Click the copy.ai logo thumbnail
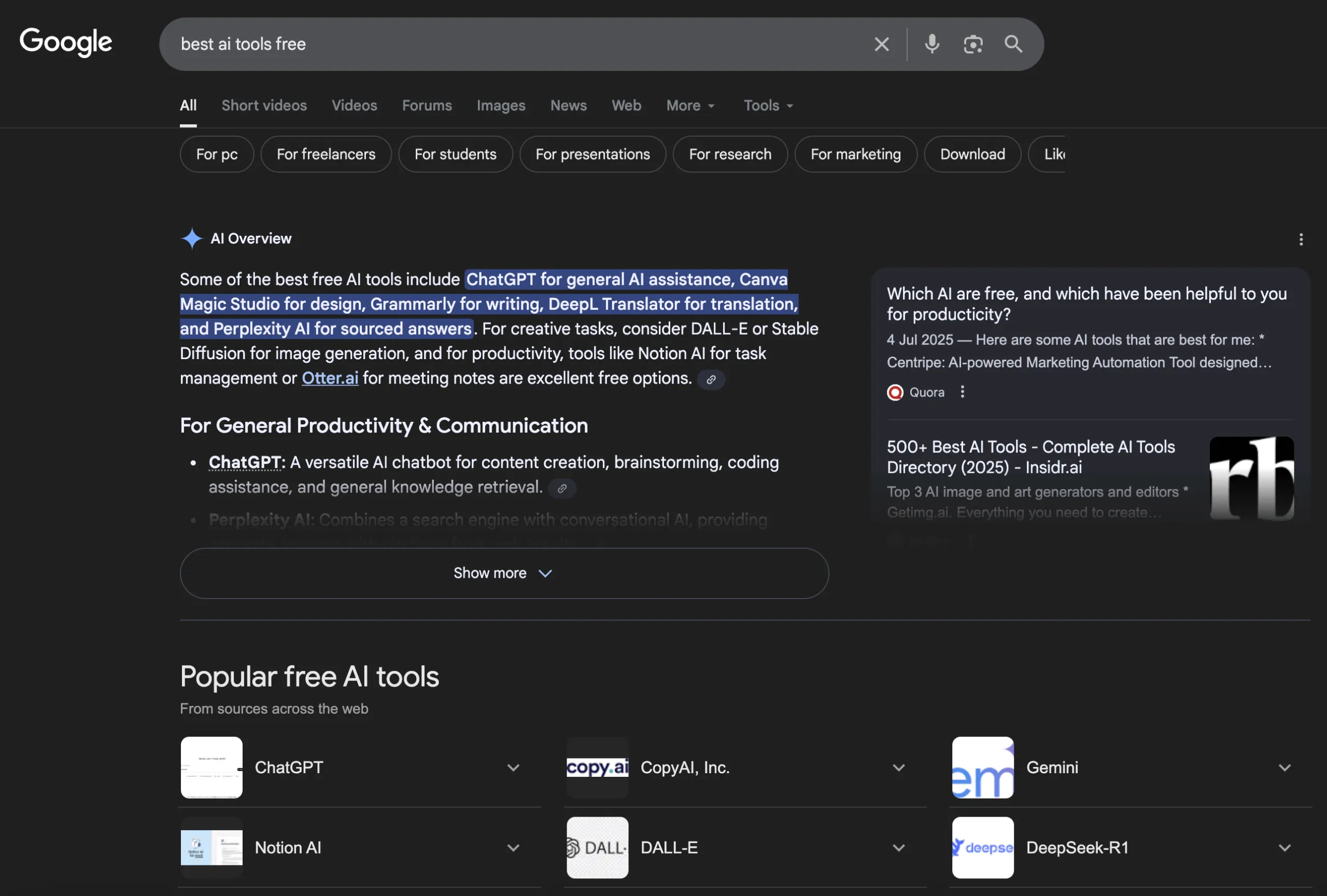Viewport: 1327px width, 896px height. (x=597, y=767)
